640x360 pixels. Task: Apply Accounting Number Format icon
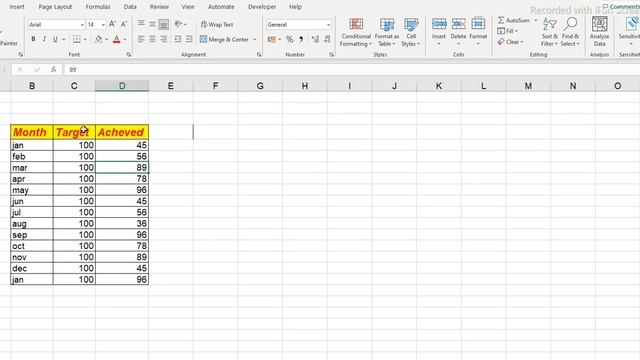[271, 39]
